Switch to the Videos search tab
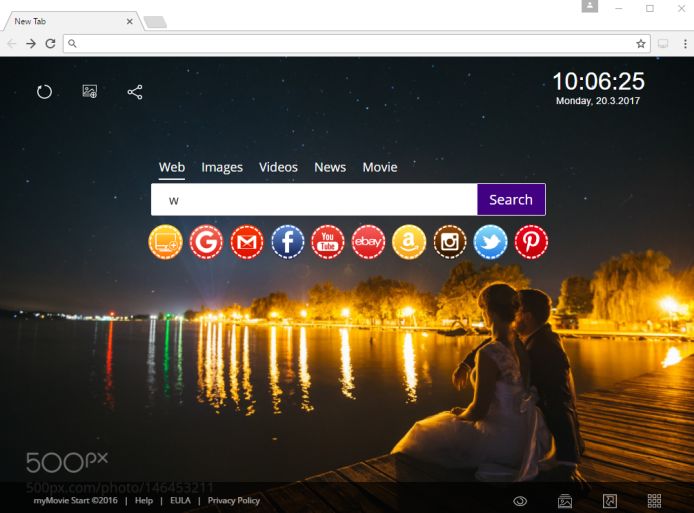The image size is (694, 513). (x=278, y=167)
